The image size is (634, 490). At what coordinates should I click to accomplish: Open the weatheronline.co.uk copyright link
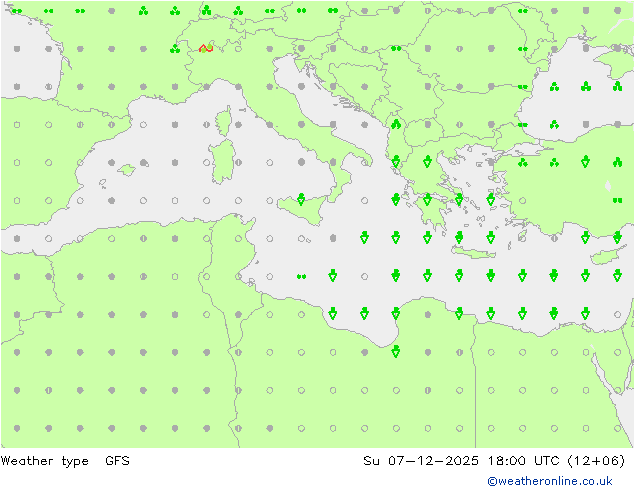[x=550, y=481]
